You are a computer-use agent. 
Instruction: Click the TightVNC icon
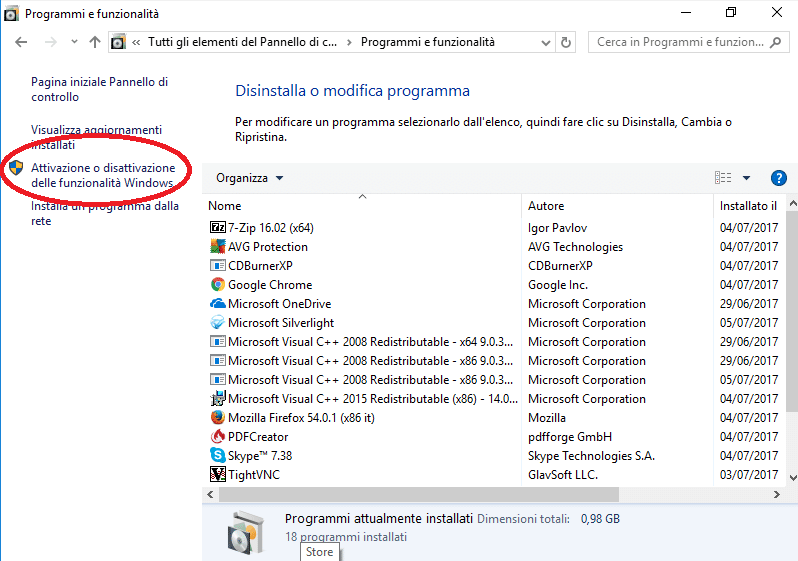[x=218, y=474]
